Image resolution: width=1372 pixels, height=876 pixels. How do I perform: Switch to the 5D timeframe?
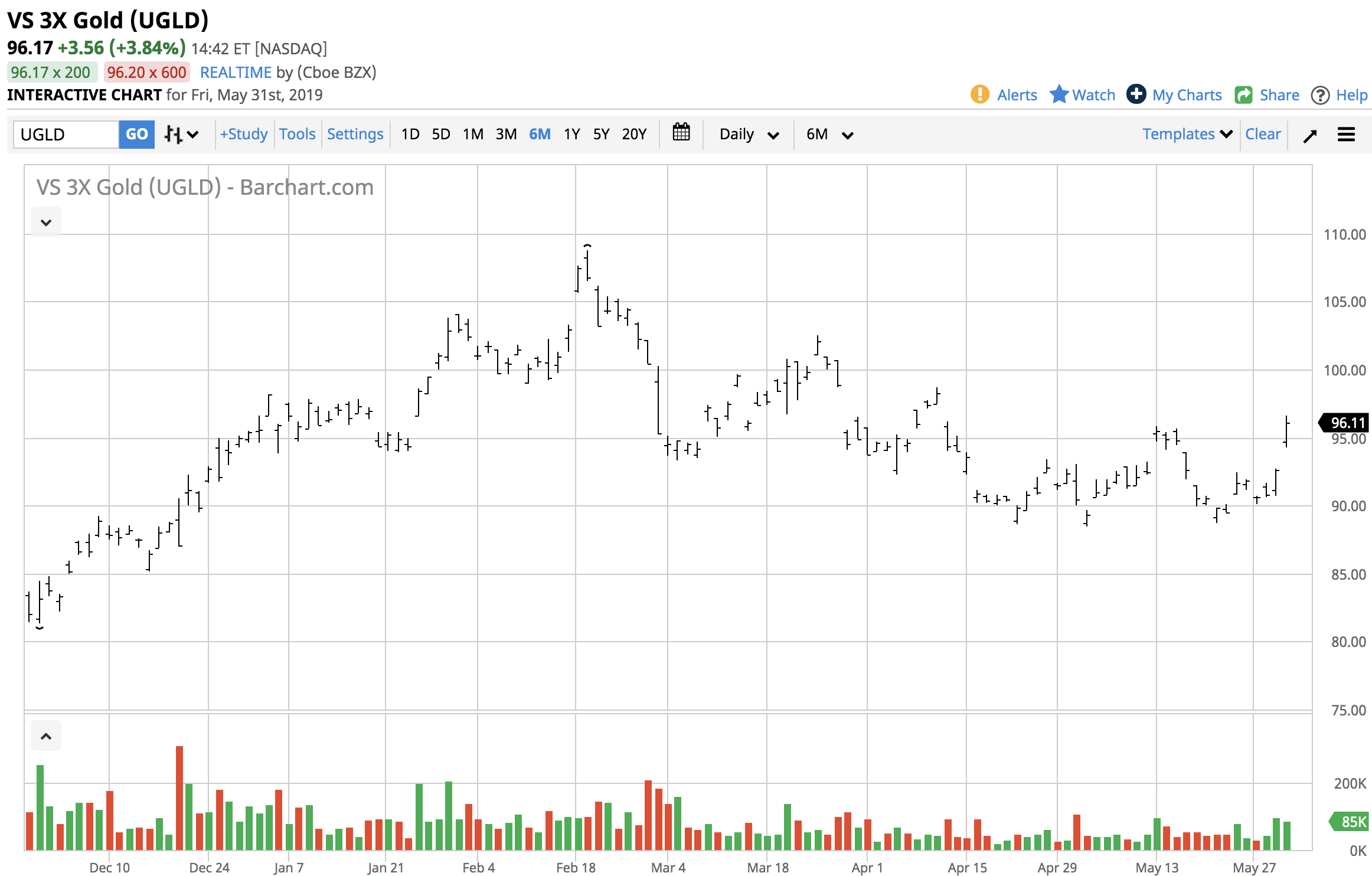pyautogui.click(x=440, y=134)
